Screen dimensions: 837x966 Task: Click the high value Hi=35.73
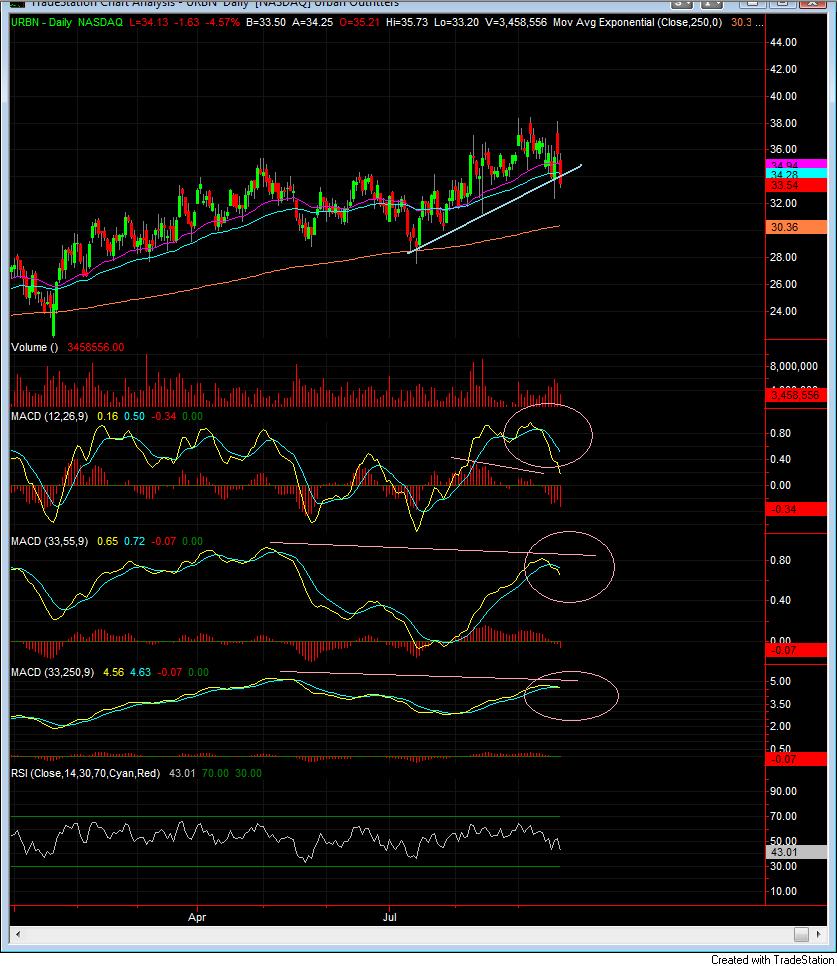click(x=406, y=22)
